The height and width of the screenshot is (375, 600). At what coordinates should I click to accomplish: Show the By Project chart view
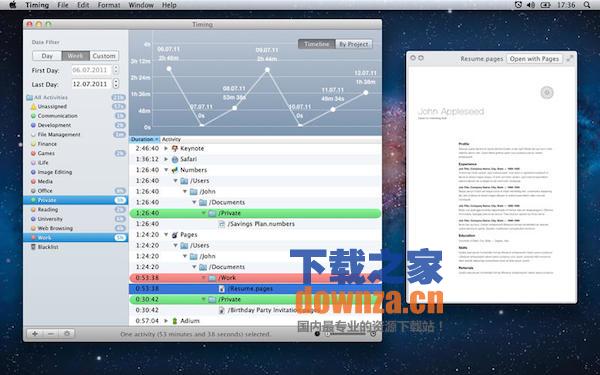pos(354,44)
